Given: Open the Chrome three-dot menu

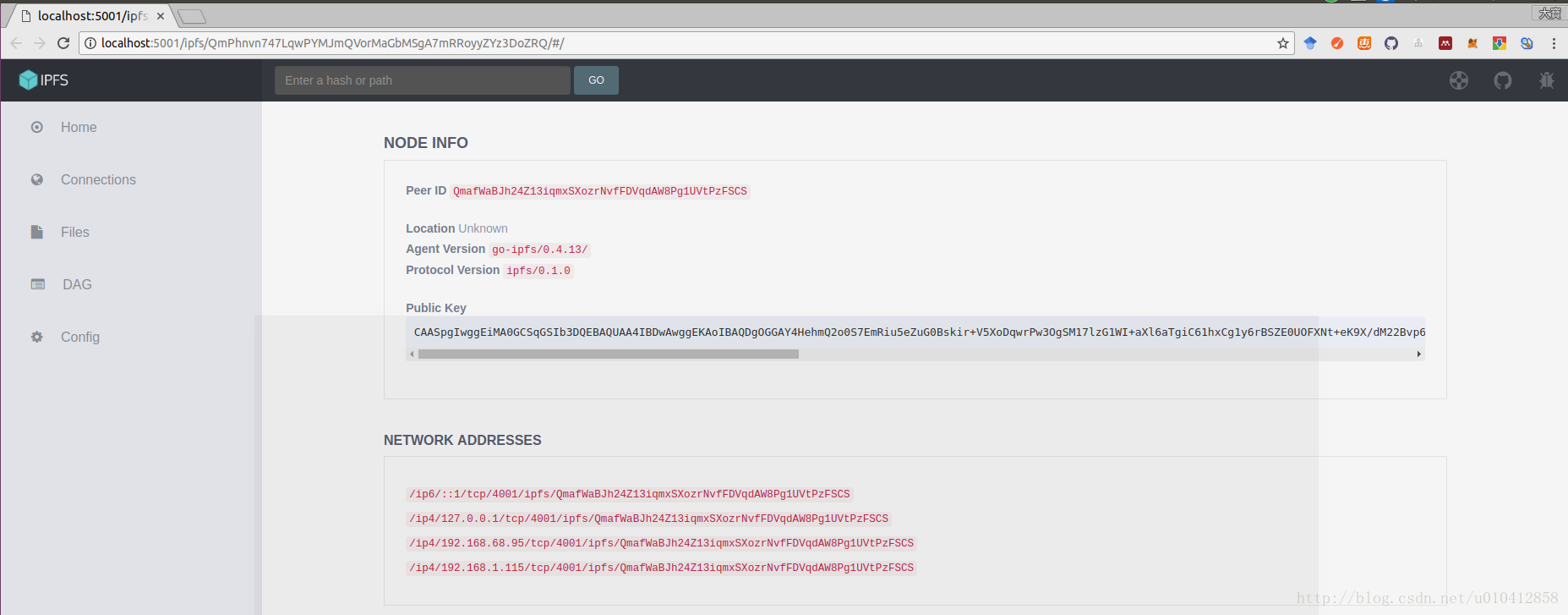Looking at the screenshot, I should (1554, 43).
